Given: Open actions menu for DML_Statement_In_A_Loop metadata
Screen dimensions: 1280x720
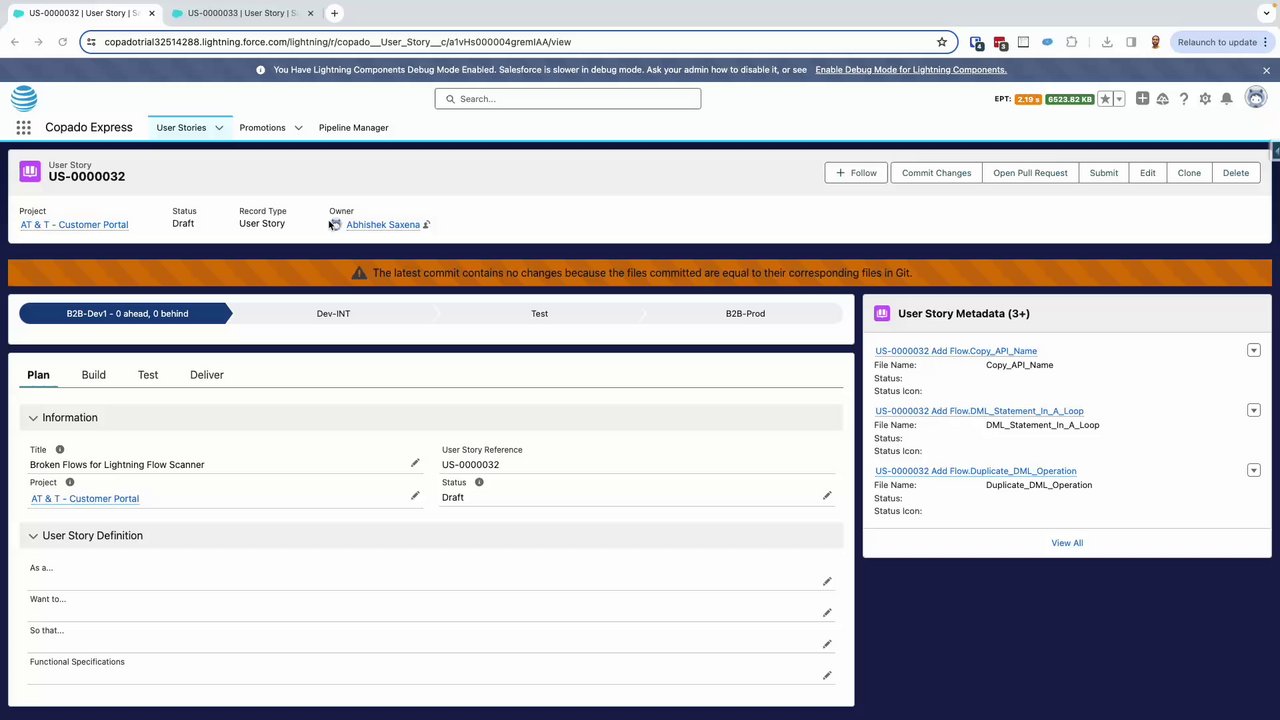Looking at the screenshot, I should tap(1254, 410).
